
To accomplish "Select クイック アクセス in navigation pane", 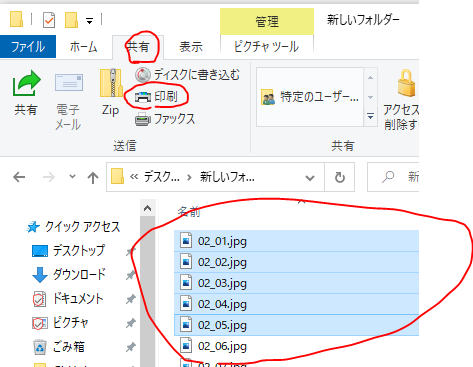I will 82,227.
